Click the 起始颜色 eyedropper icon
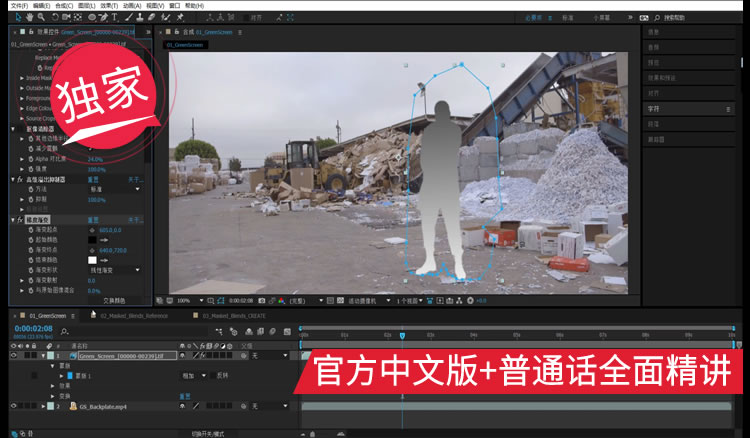 pos(104,240)
